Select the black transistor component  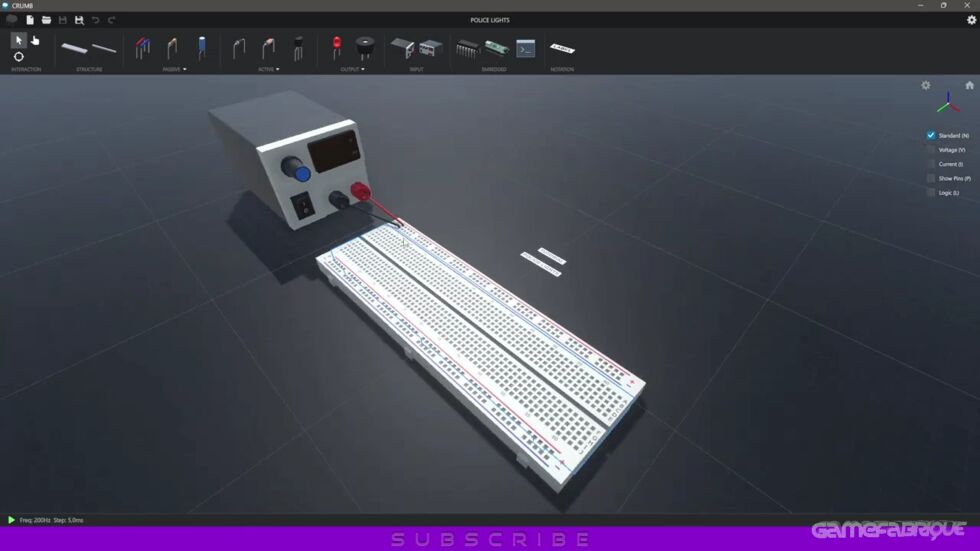coord(298,48)
